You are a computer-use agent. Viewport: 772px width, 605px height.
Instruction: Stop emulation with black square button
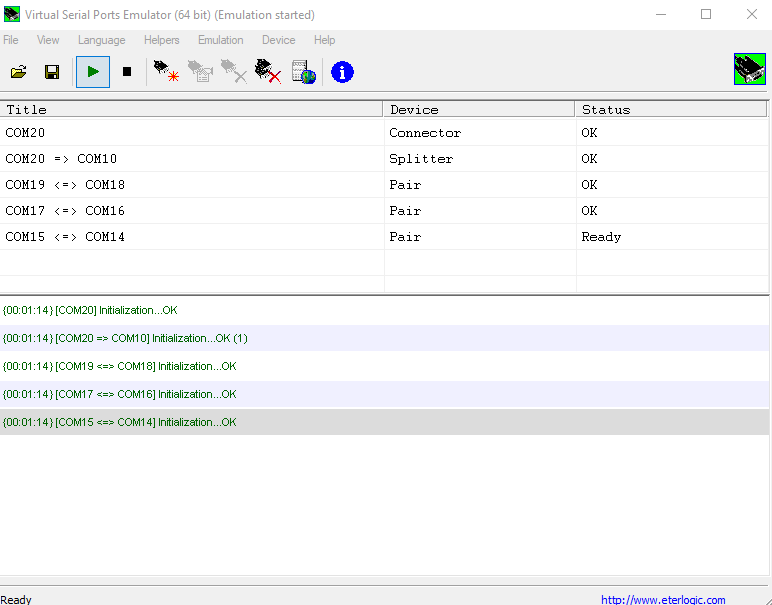pyautogui.click(x=127, y=72)
